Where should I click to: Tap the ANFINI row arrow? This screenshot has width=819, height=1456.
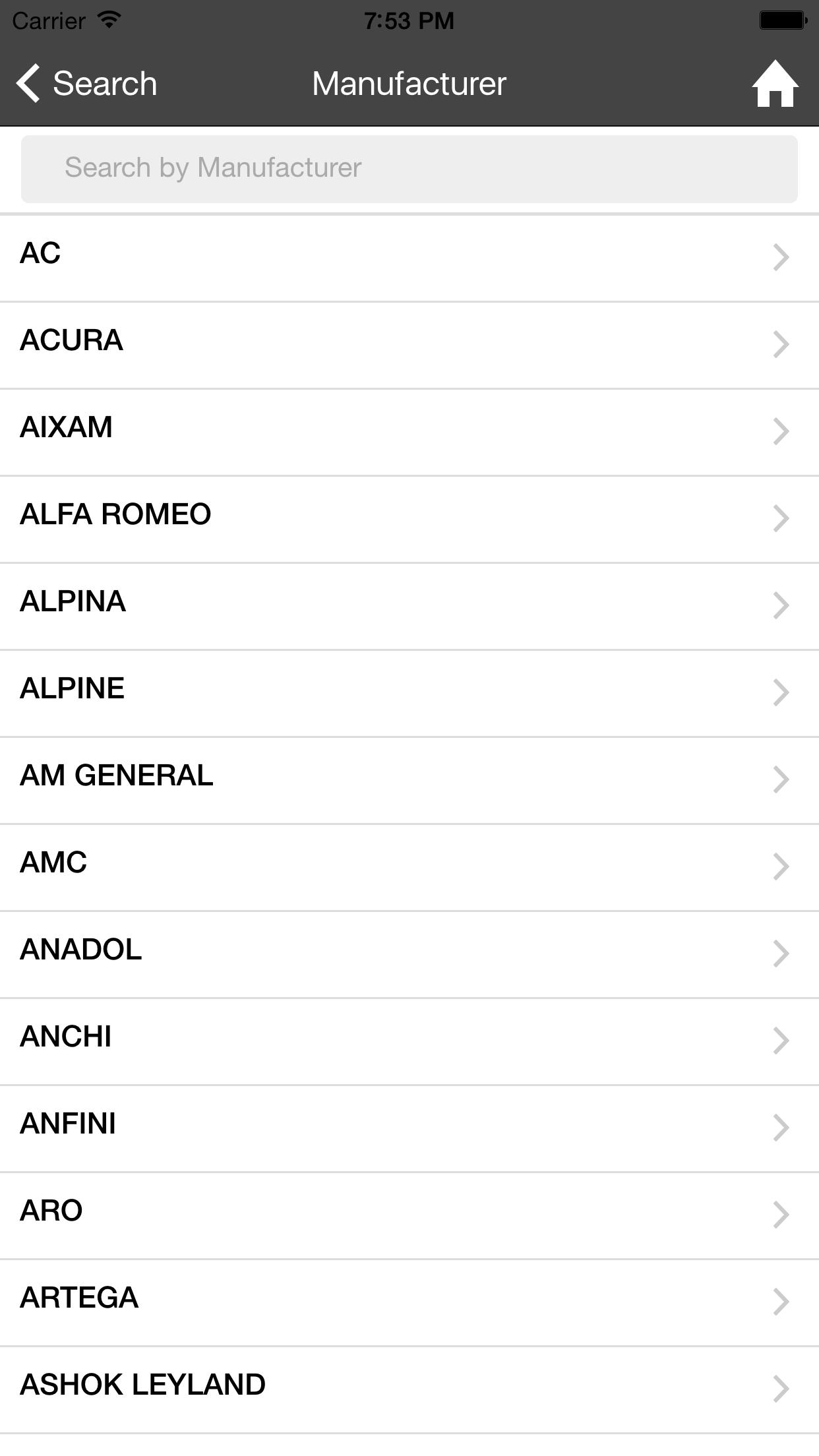[x=781, y=1128]
